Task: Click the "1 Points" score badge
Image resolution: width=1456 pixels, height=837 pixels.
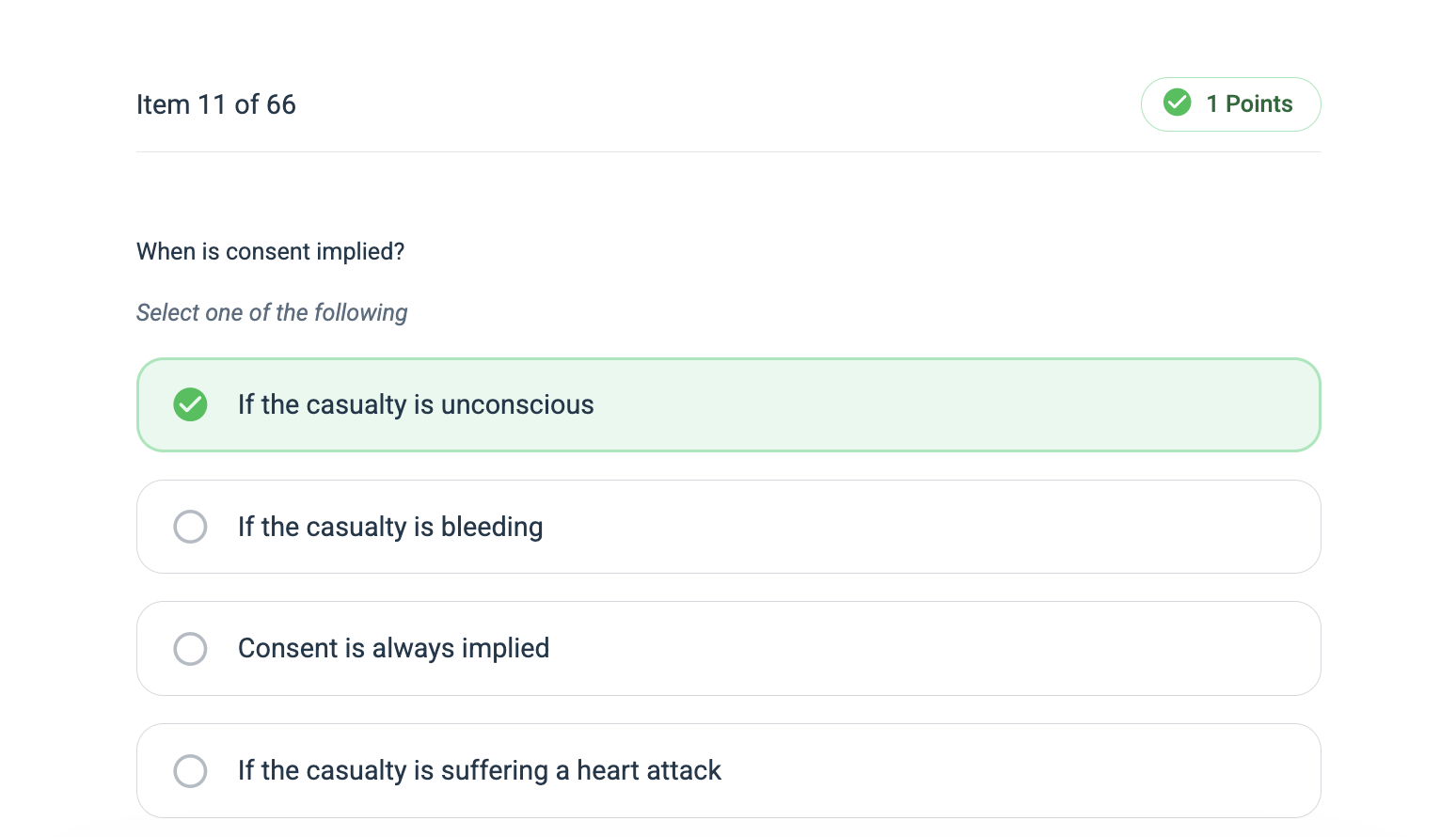Action: pyautogui.click(x=1230, y=103)
